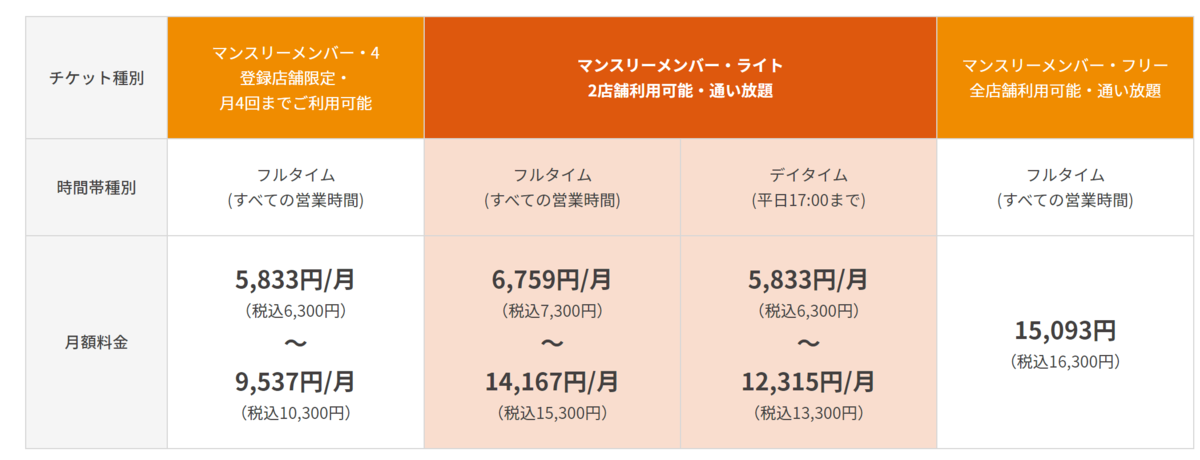Click the (税込10,300円) tax-included text
Viewport: 1200px width, 460px height.
pyautogui.click(x=296, y=412)
